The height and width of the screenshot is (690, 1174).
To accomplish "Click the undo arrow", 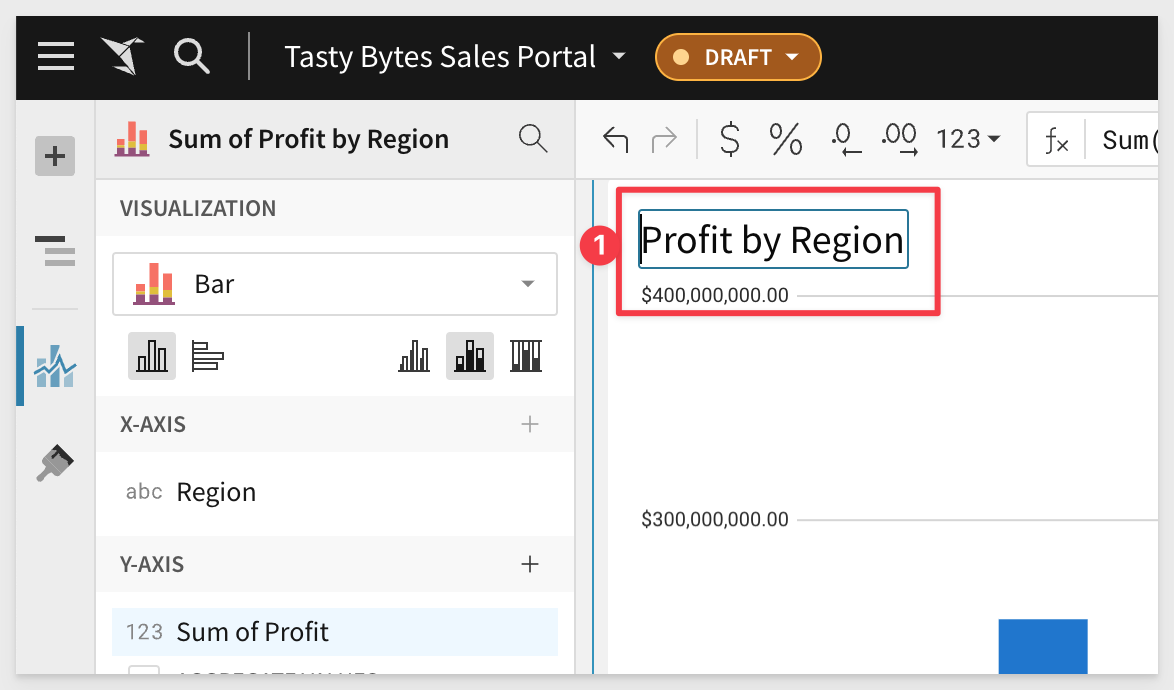I will click(616, 140).
